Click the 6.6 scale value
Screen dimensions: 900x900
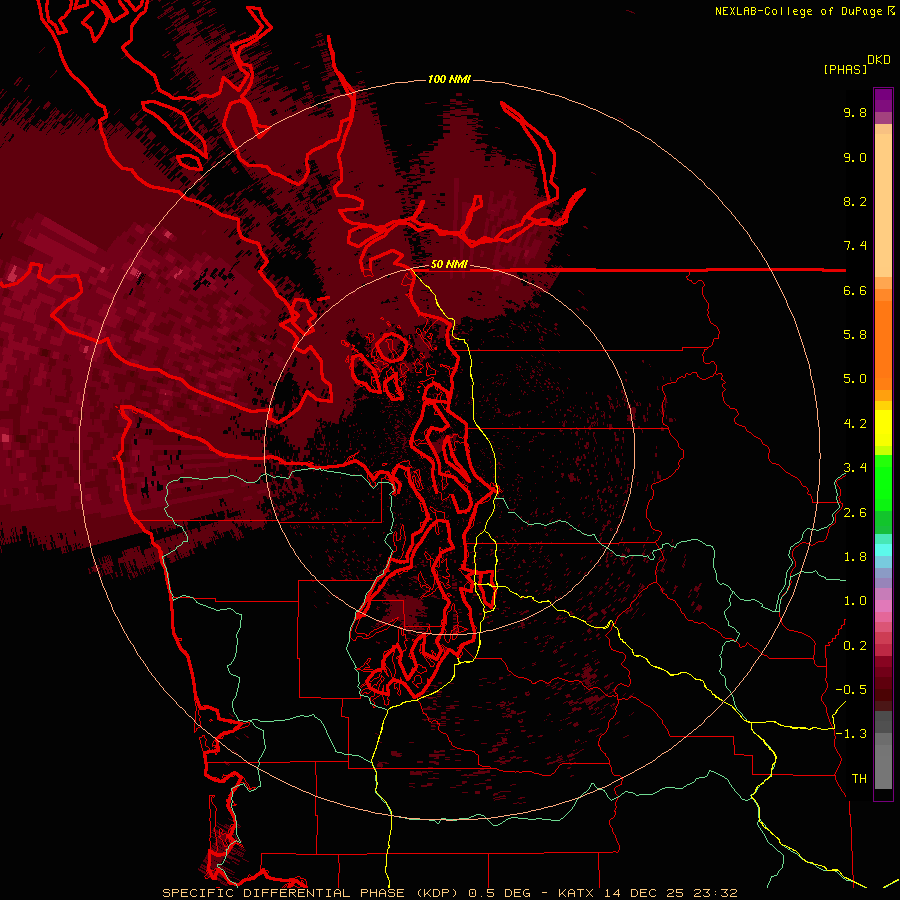(855, 290)
